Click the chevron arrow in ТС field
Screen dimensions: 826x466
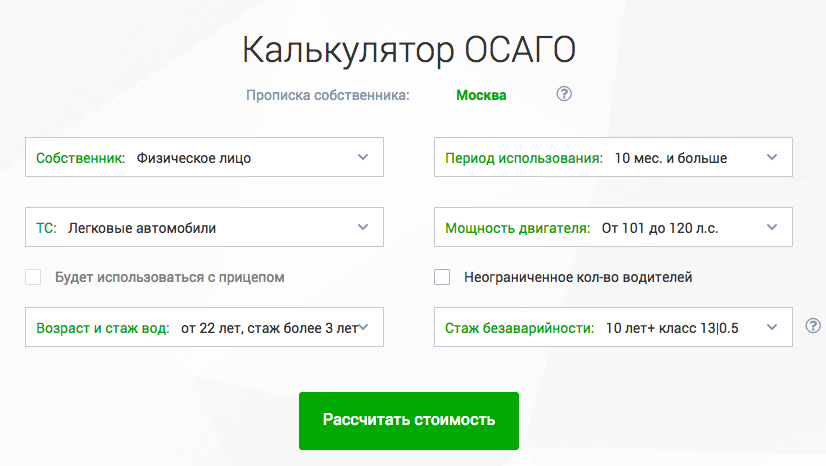[363, 227]
